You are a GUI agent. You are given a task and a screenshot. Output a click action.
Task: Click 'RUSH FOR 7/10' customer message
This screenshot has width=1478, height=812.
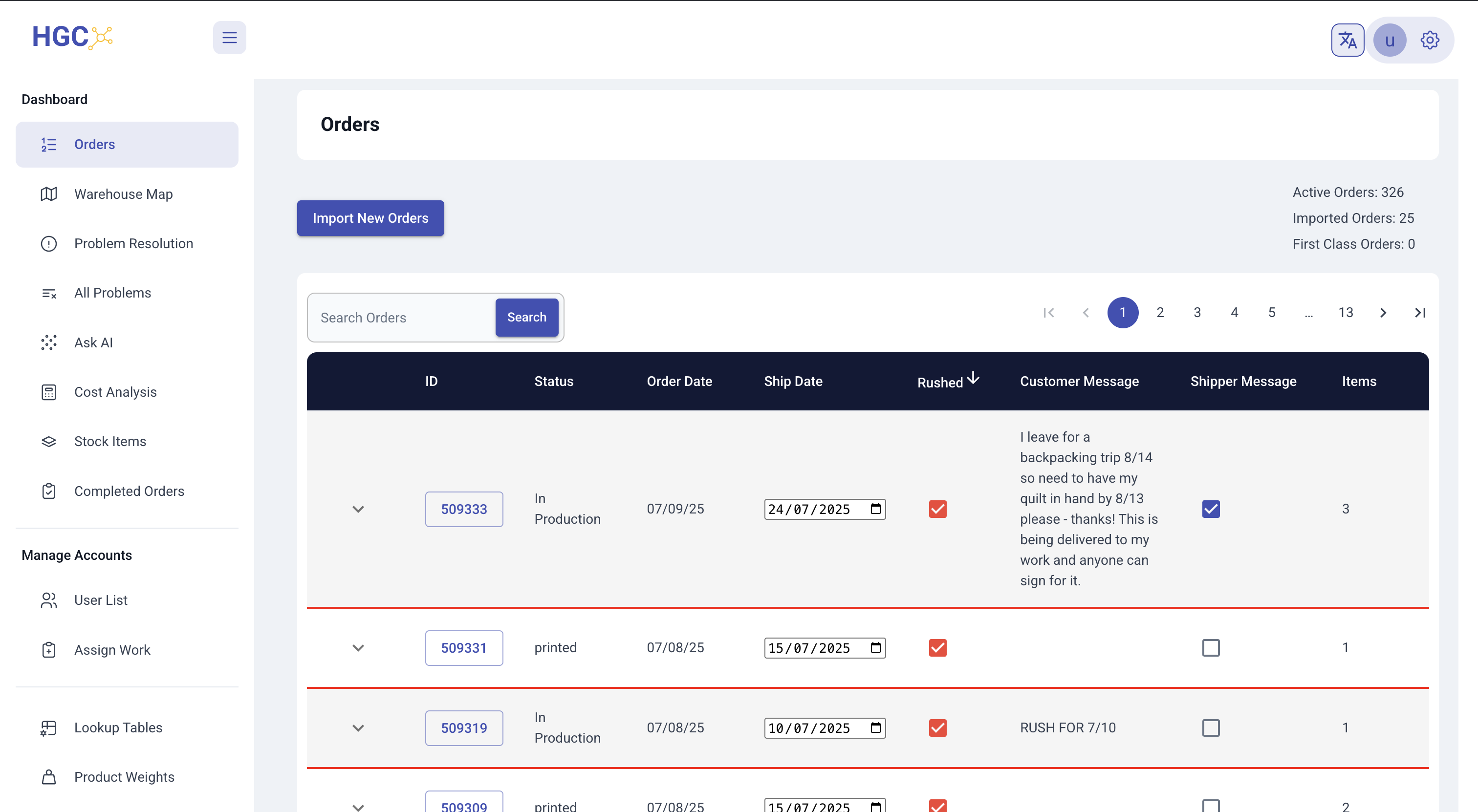coord(1068,727)
